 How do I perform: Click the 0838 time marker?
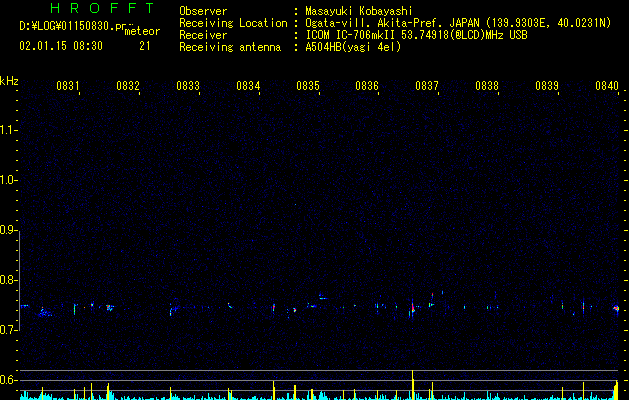(487, 86)
